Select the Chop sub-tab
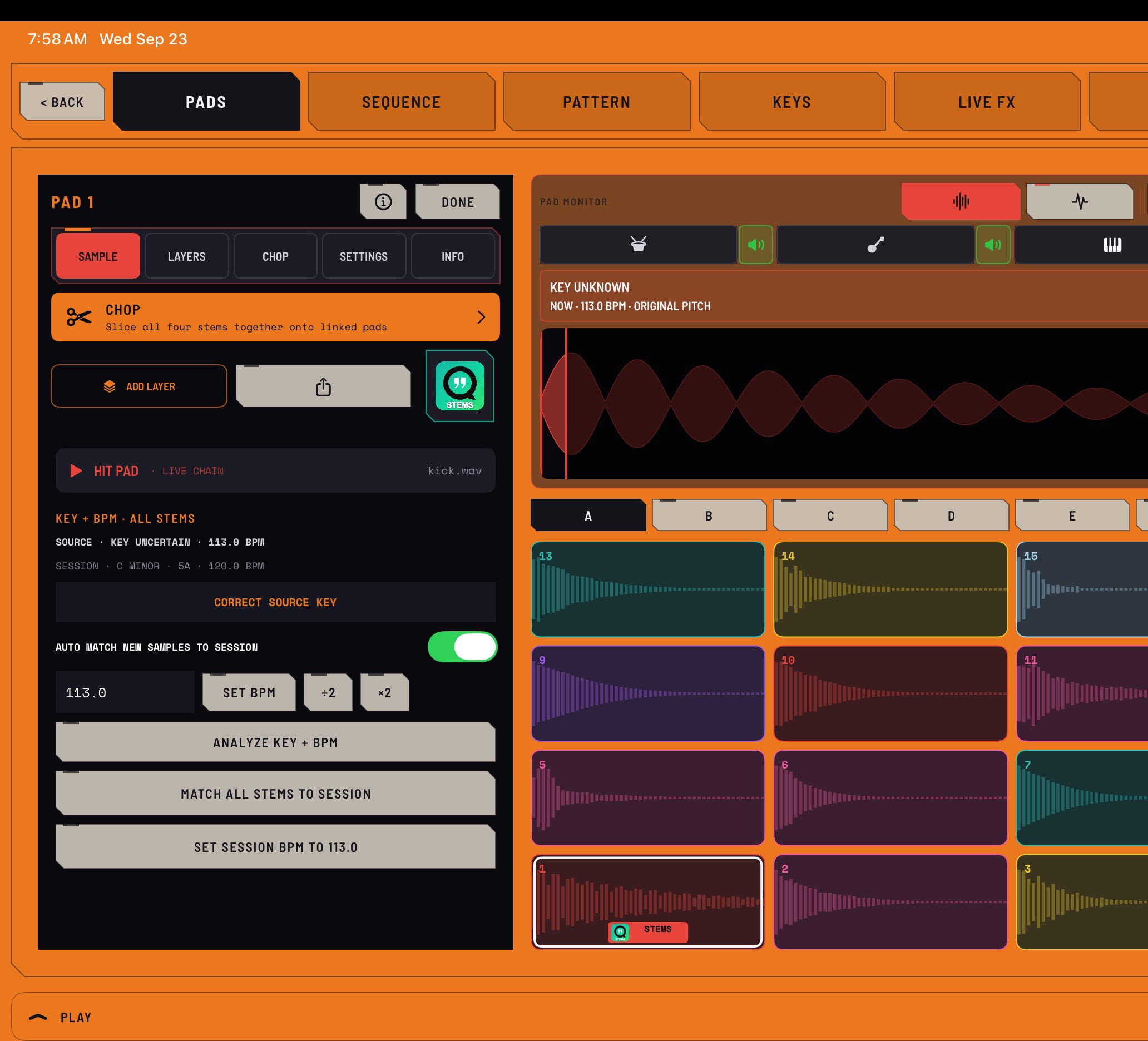This screenshot has width=1148, height=1041. click(x=276, y=256)
